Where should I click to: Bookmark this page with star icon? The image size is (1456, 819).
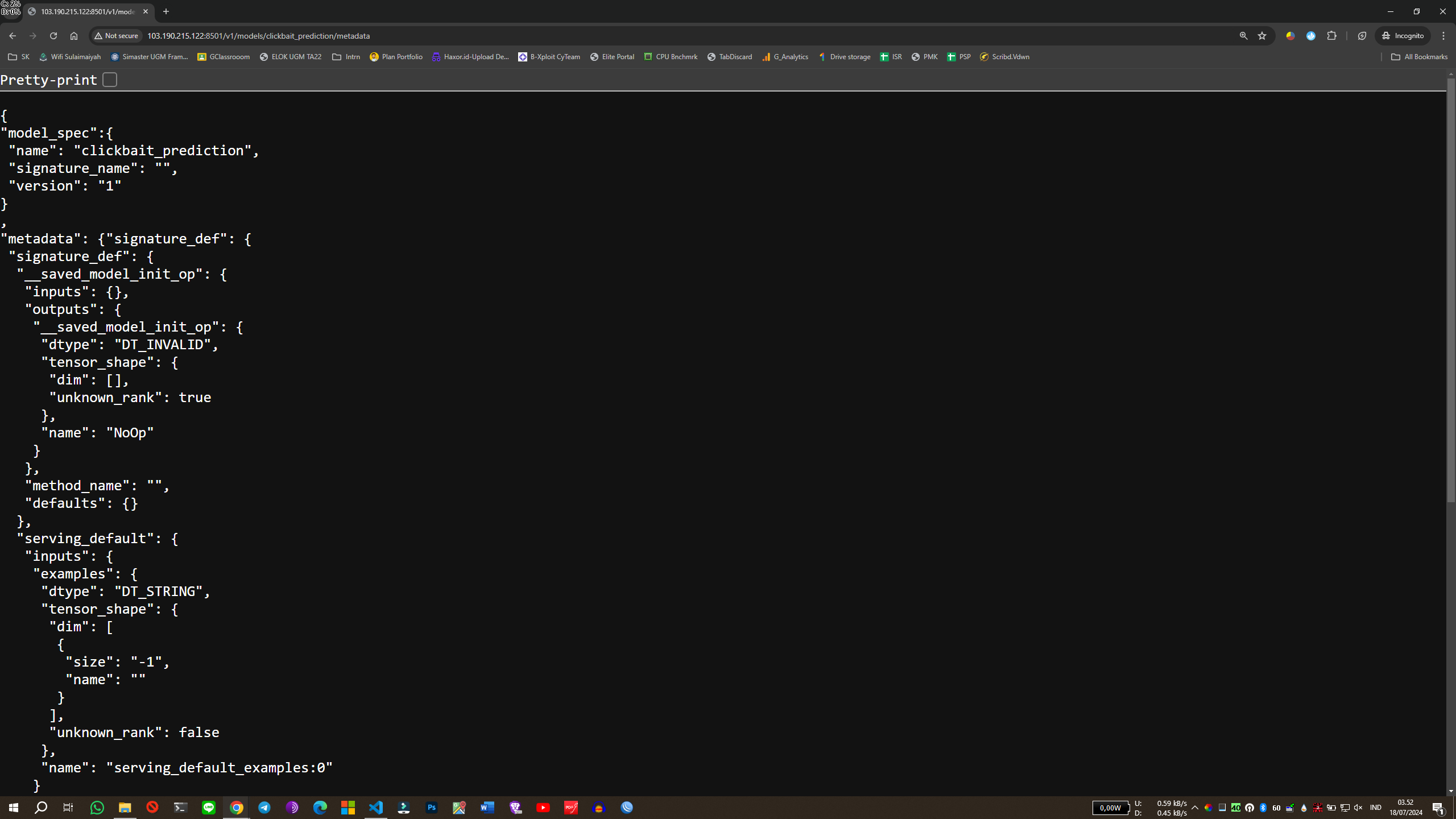(x=1262, y=36)
